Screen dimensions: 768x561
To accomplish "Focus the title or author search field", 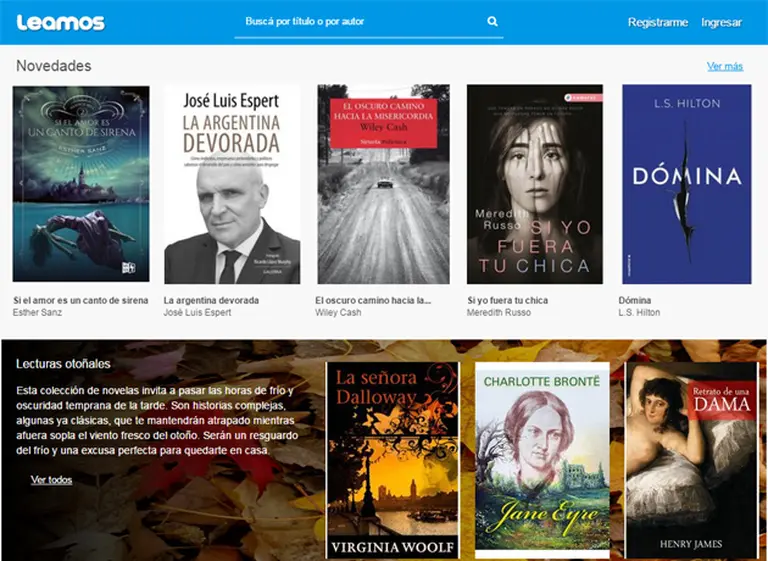I will pyautogui.click(x=368, y=22).
